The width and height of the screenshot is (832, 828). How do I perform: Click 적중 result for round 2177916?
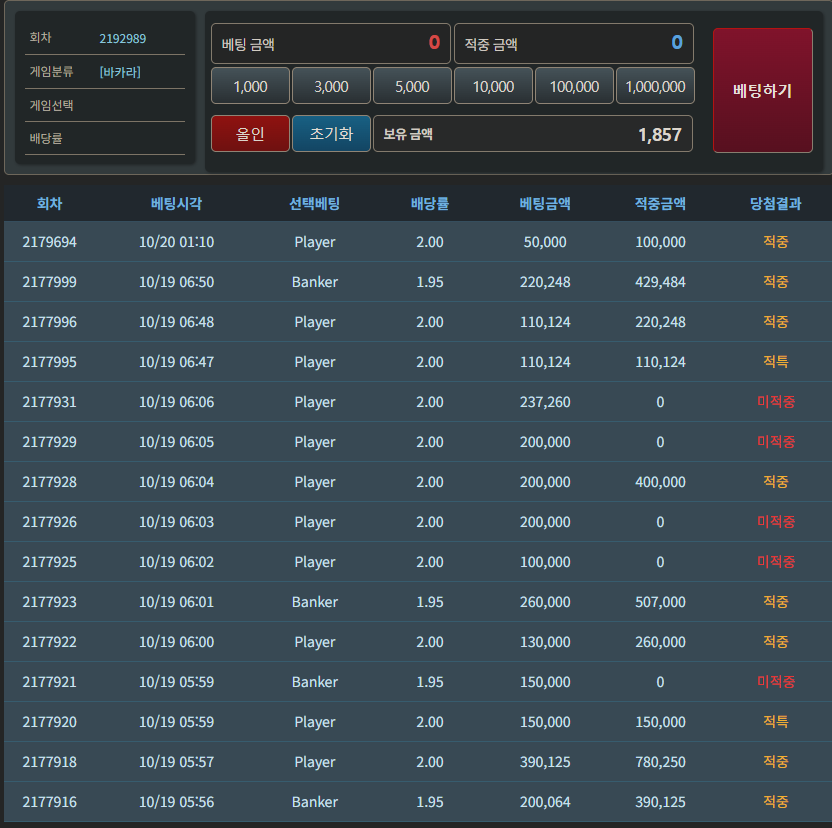click(x=775, y=802)
